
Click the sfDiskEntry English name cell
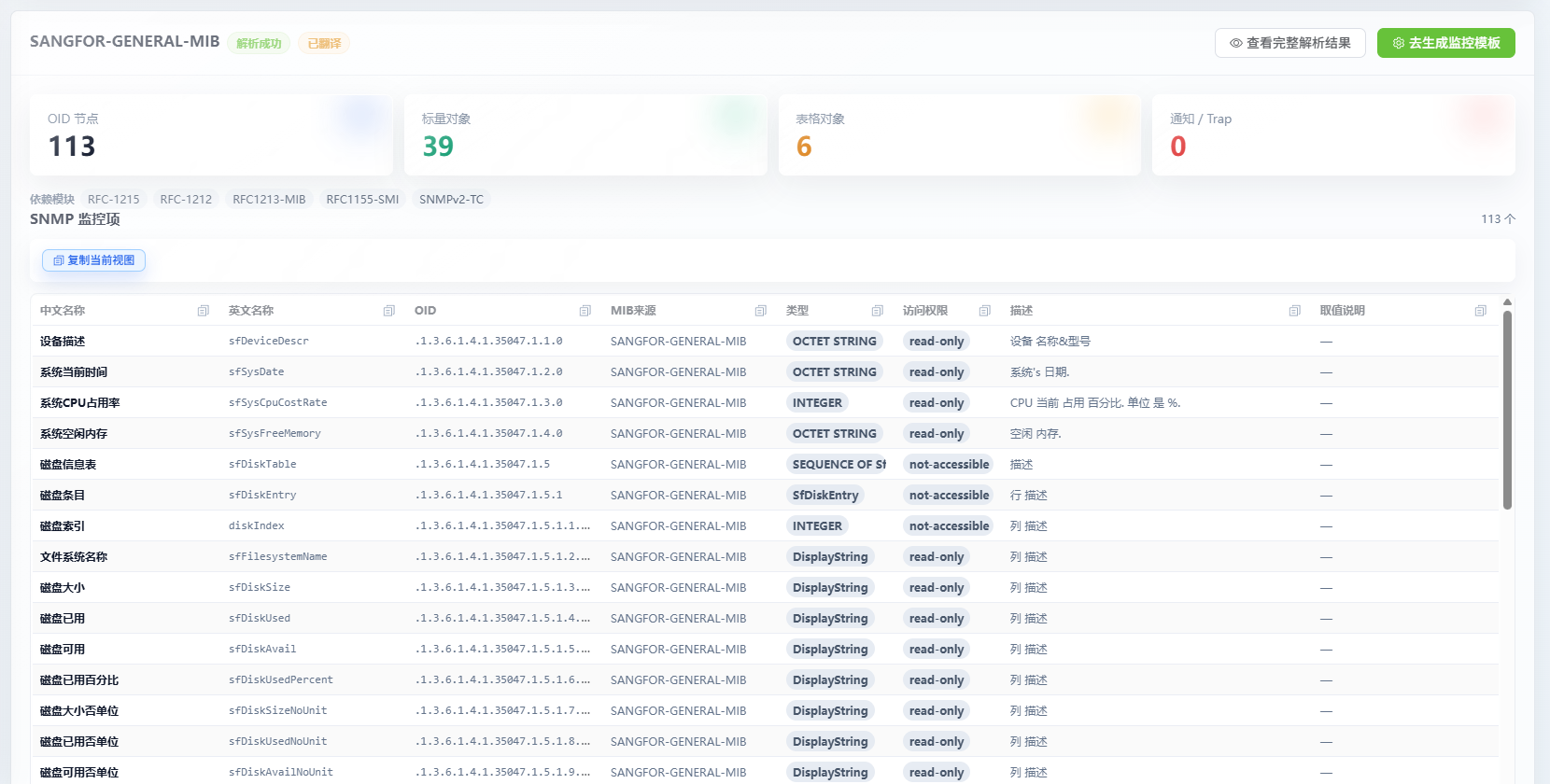click(x=262, y=496)
